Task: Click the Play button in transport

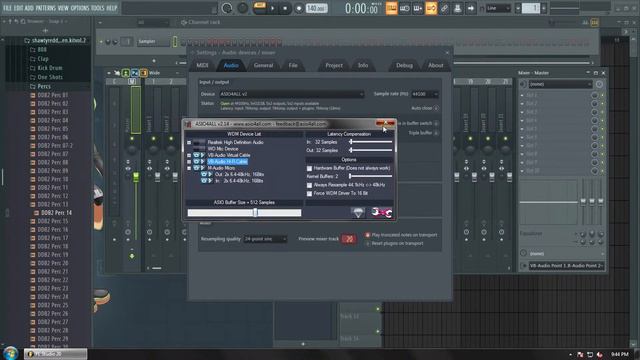Action: 273,8
